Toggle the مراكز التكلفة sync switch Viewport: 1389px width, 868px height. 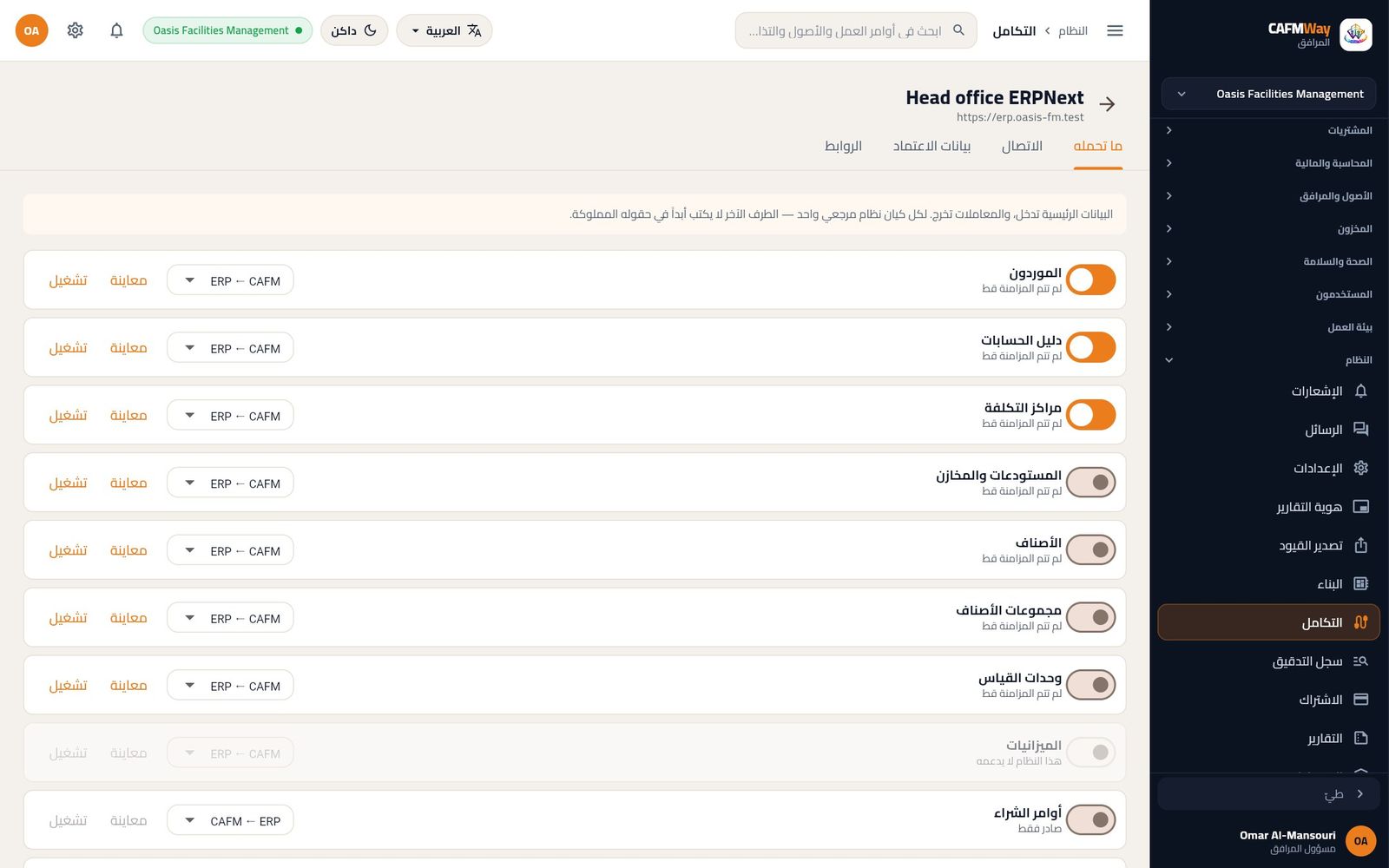tap(1090, 415)
